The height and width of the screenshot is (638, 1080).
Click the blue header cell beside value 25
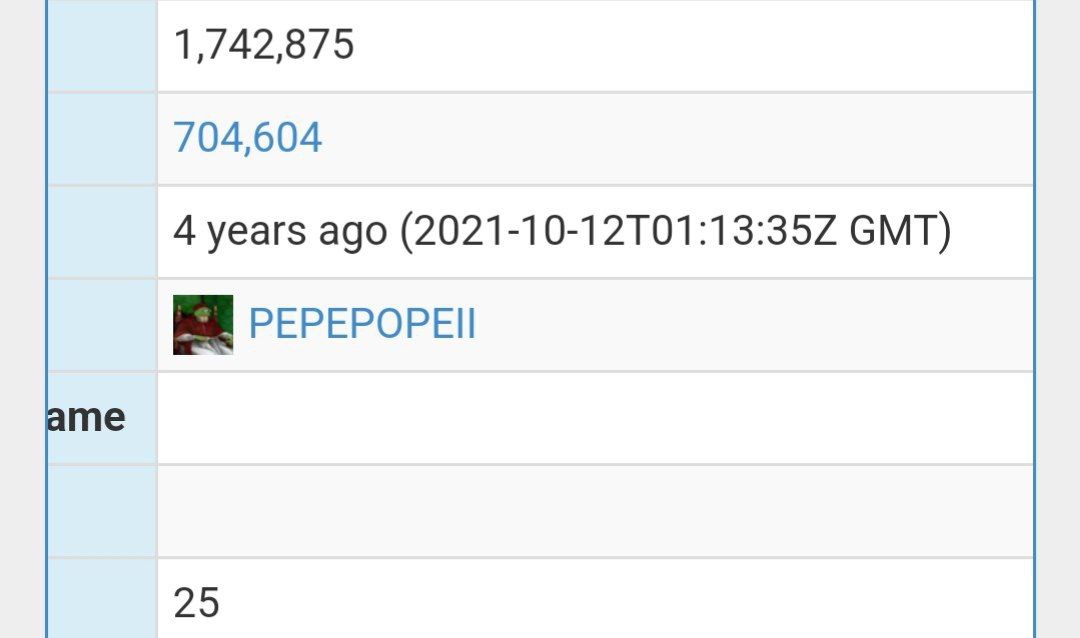click(103, 599)
